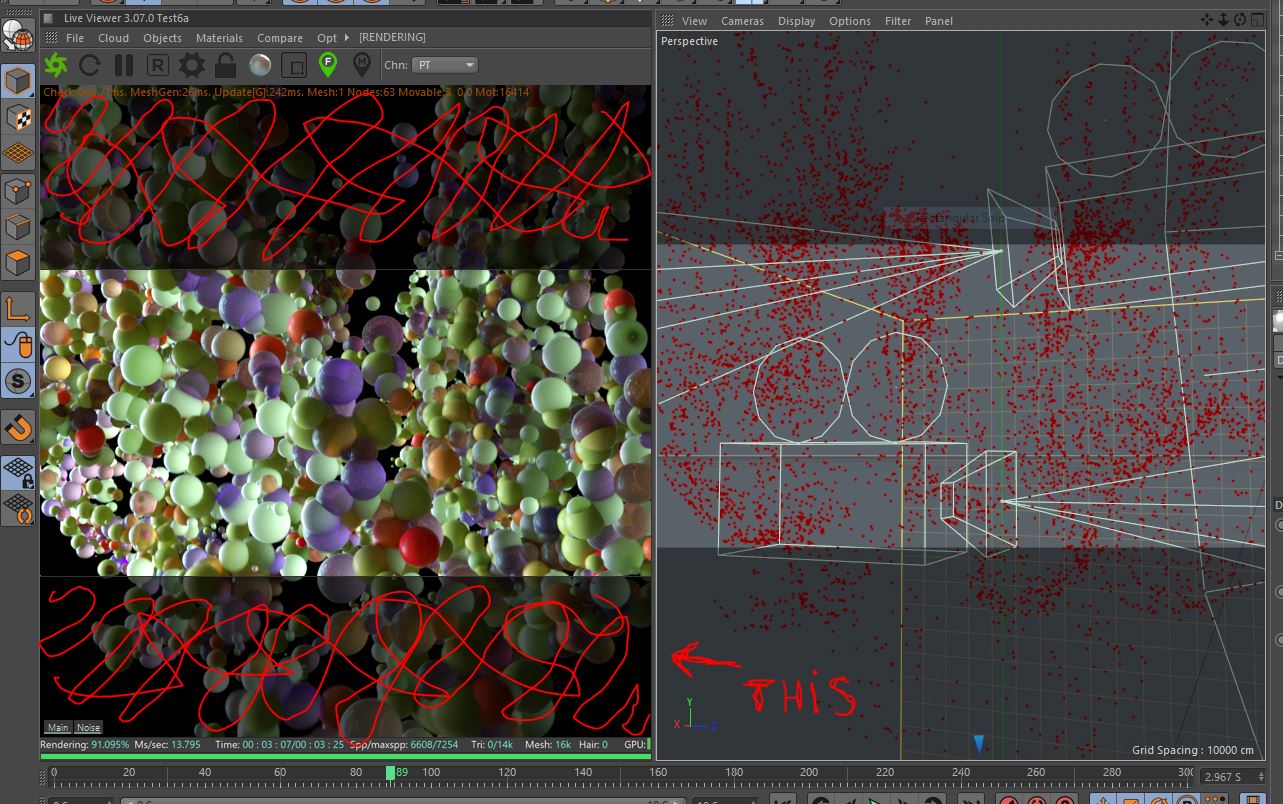Select the Model mode cube icon
The width and height of the screenshot is (1283, 804).
pos(19,80)
